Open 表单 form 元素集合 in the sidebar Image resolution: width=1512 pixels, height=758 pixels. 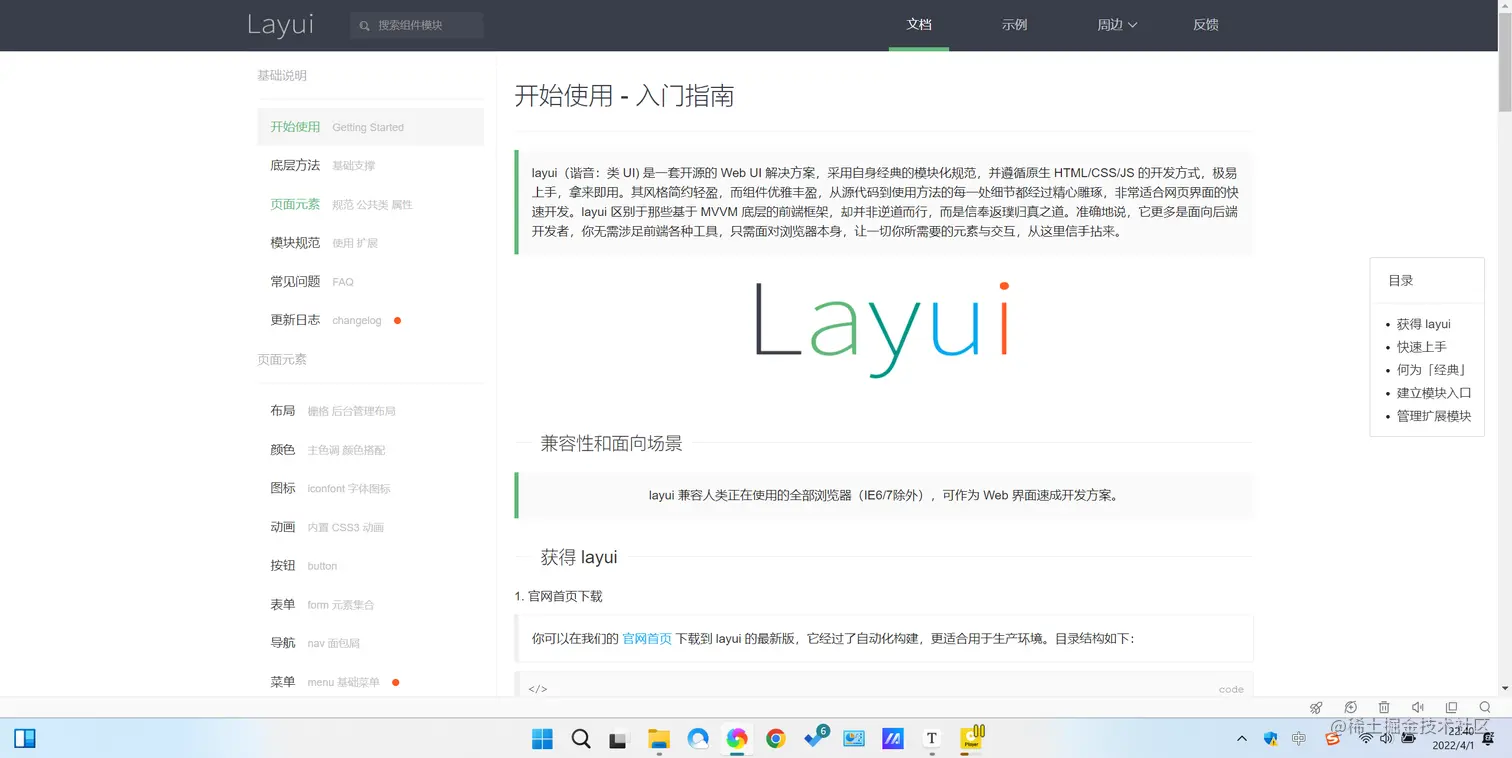point(370,605)
